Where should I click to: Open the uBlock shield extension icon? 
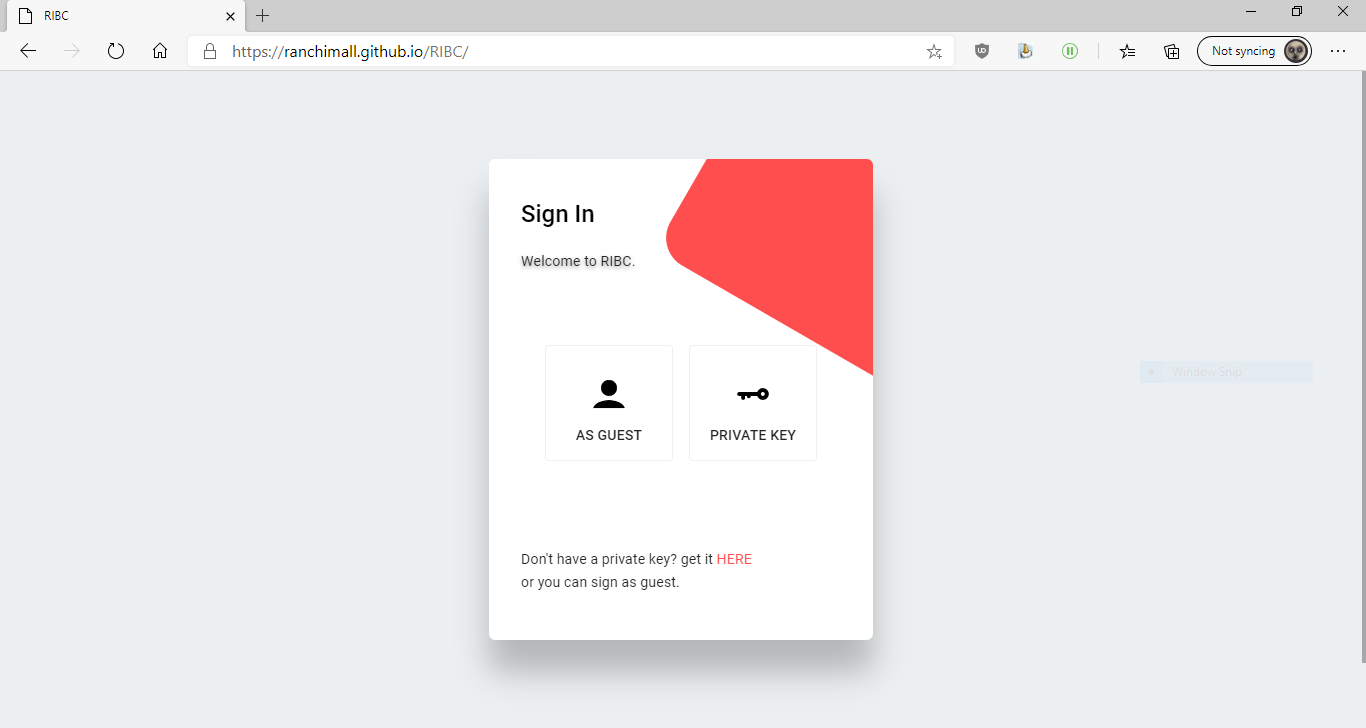pos(982,51)
